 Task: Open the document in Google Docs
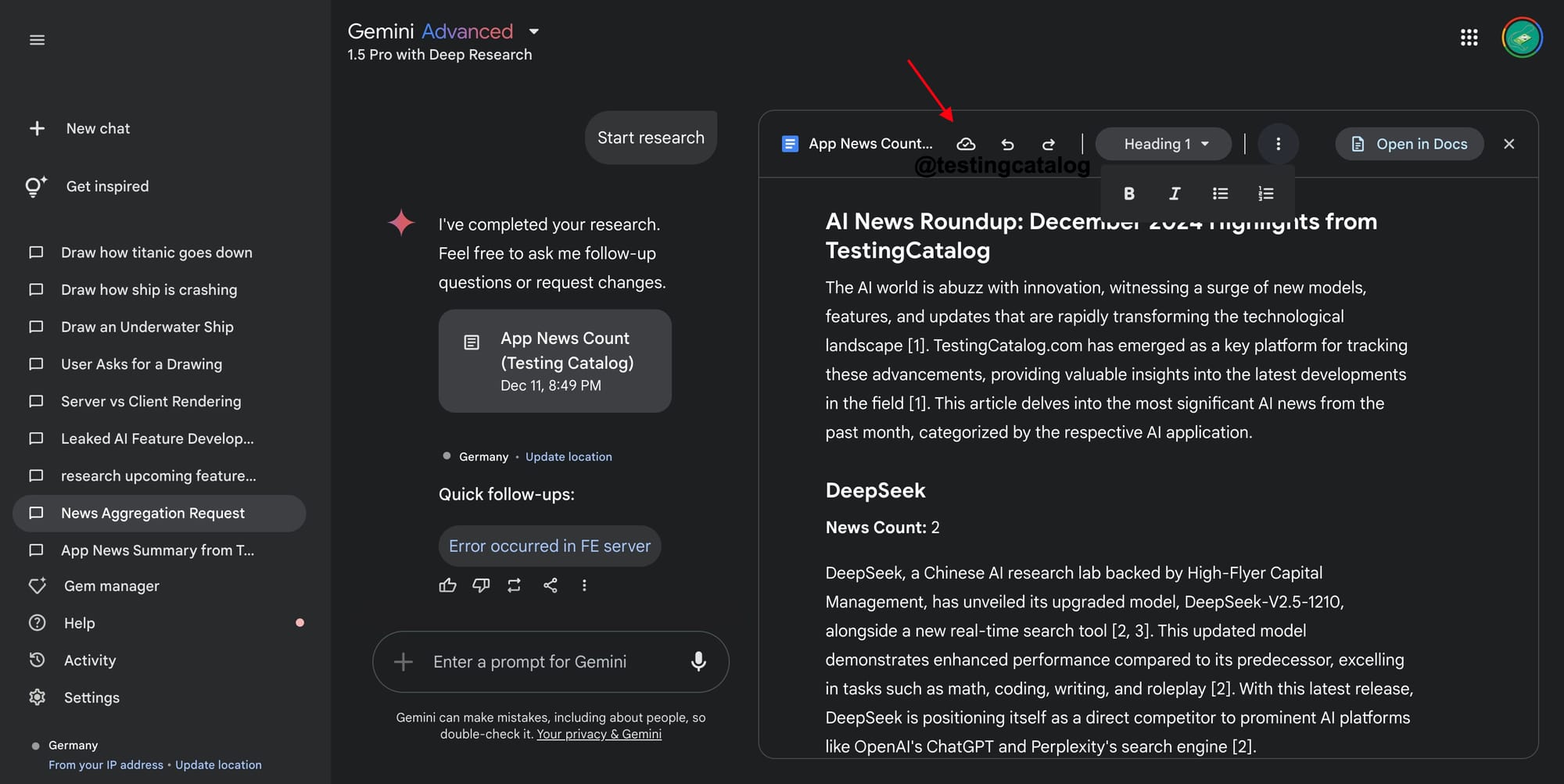point(1409,144)
